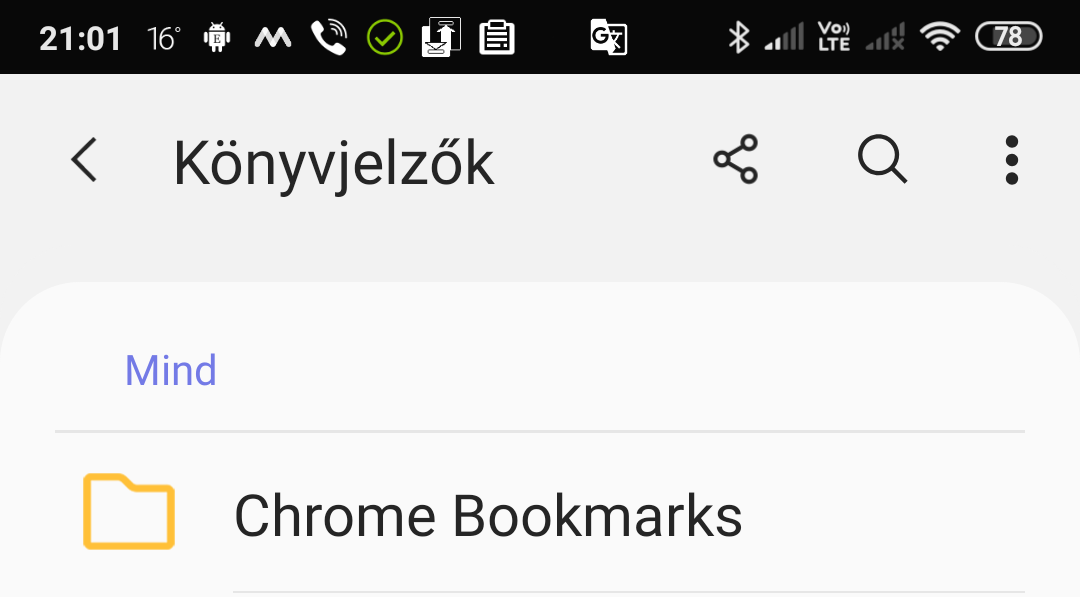
Task: Open bookmark search with magnifier icon
Action: click(882, 160)
